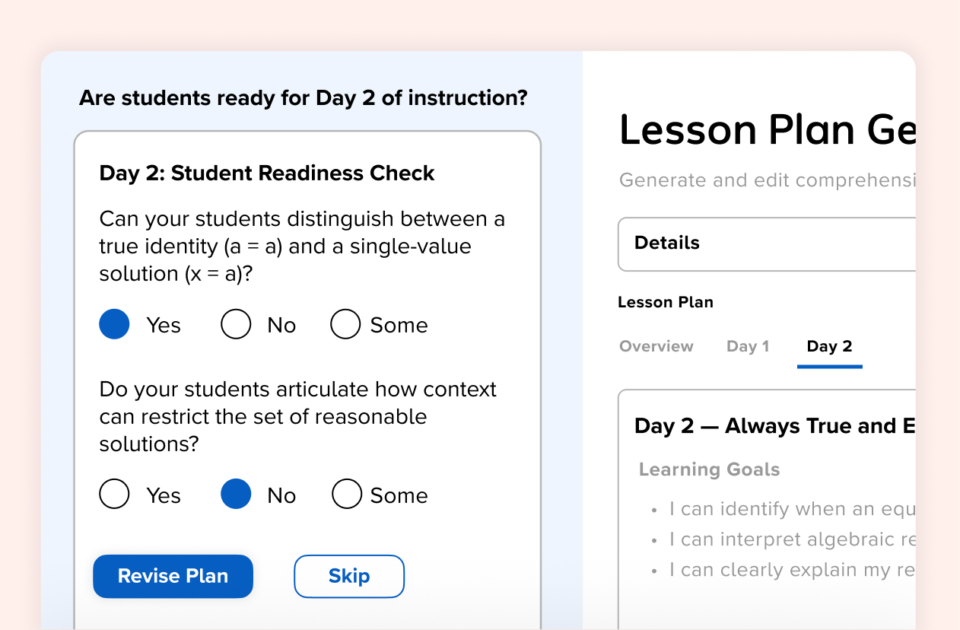Select "No" for the identity distinction question
The height and width of the screenshot is (630, 960).
point(235,324)
